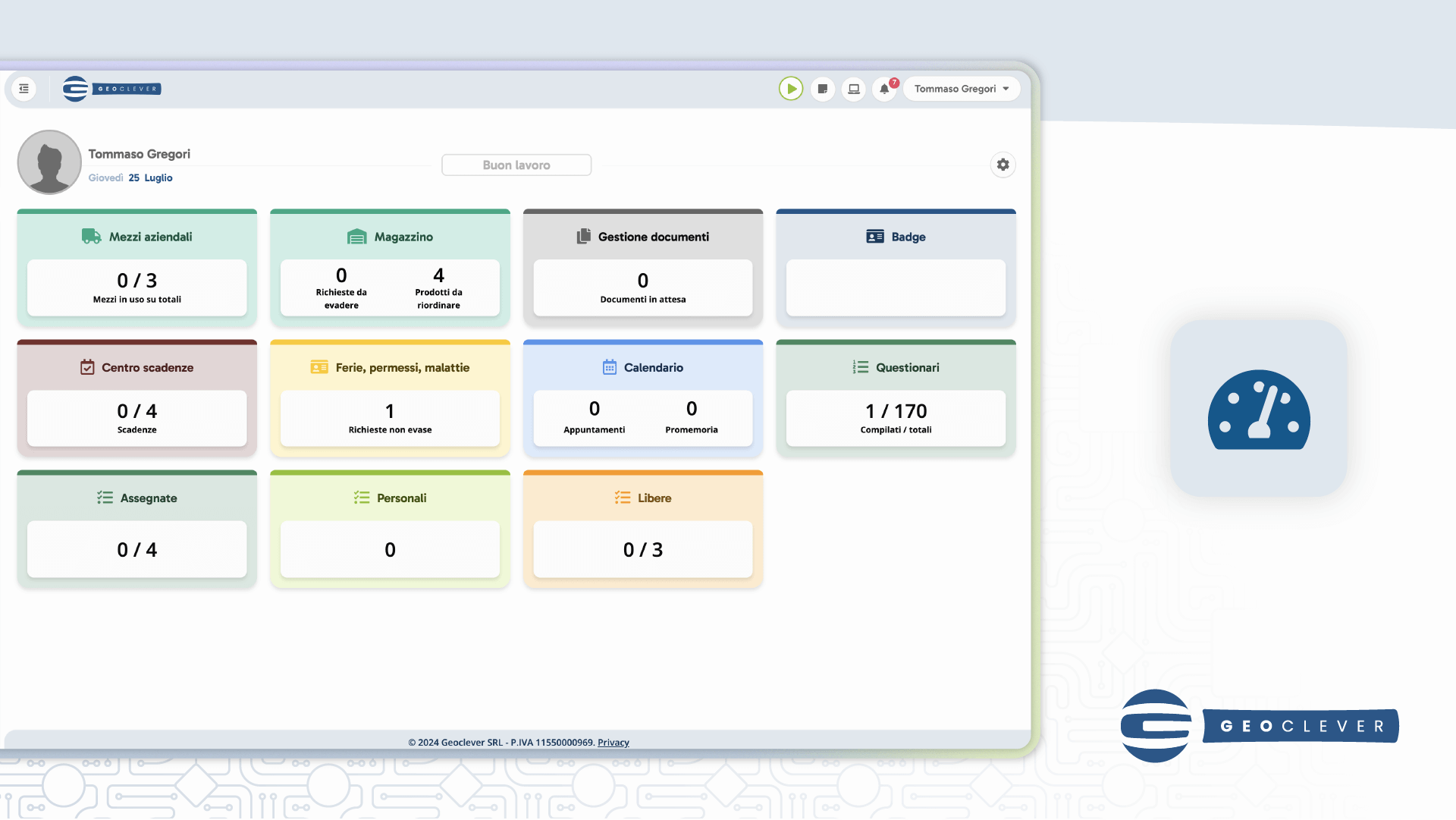Start the green play timer button
The width and height of the screenshot is (1456, 820).
pos(791,89)
